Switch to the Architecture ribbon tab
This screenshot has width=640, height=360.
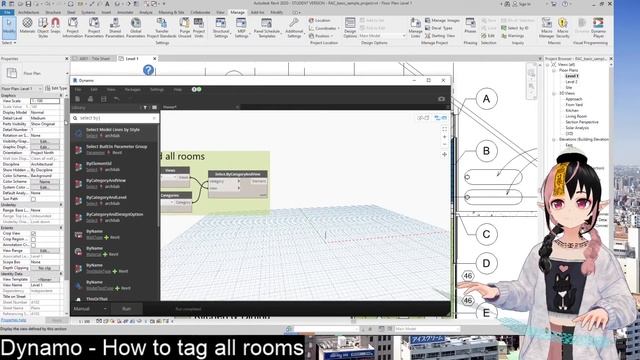[28, 12]
